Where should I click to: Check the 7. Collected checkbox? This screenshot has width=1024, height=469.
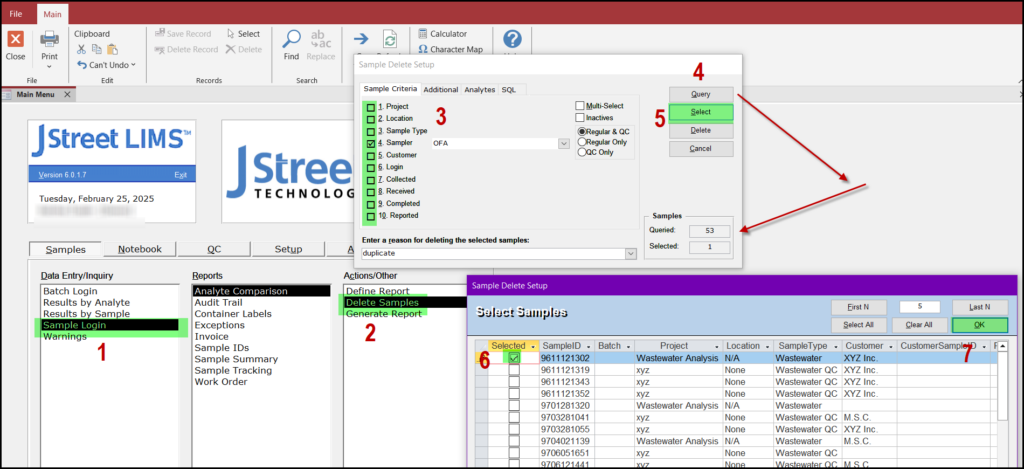pos(371,180)
